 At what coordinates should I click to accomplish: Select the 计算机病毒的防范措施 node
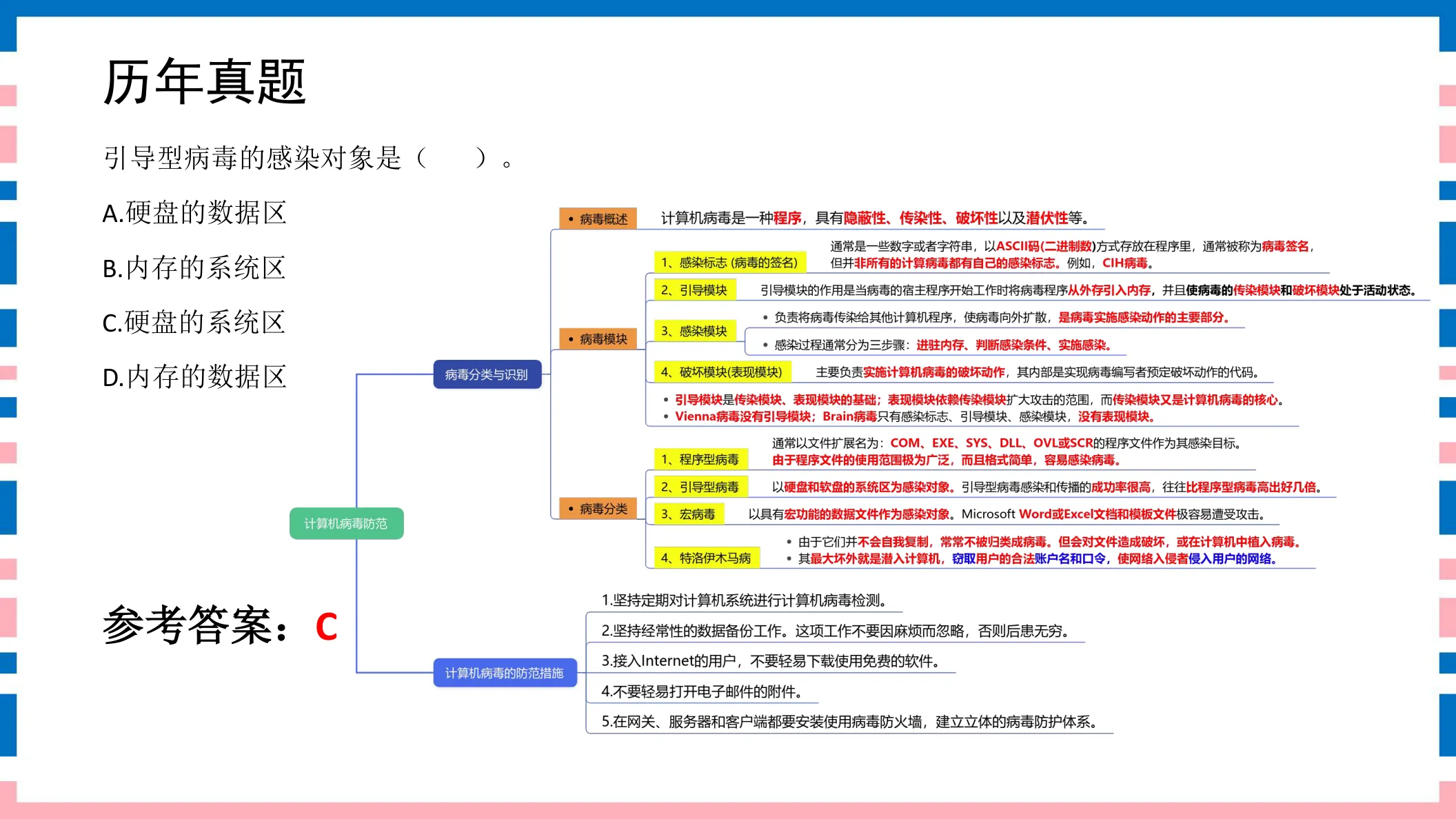coord(505,673)
